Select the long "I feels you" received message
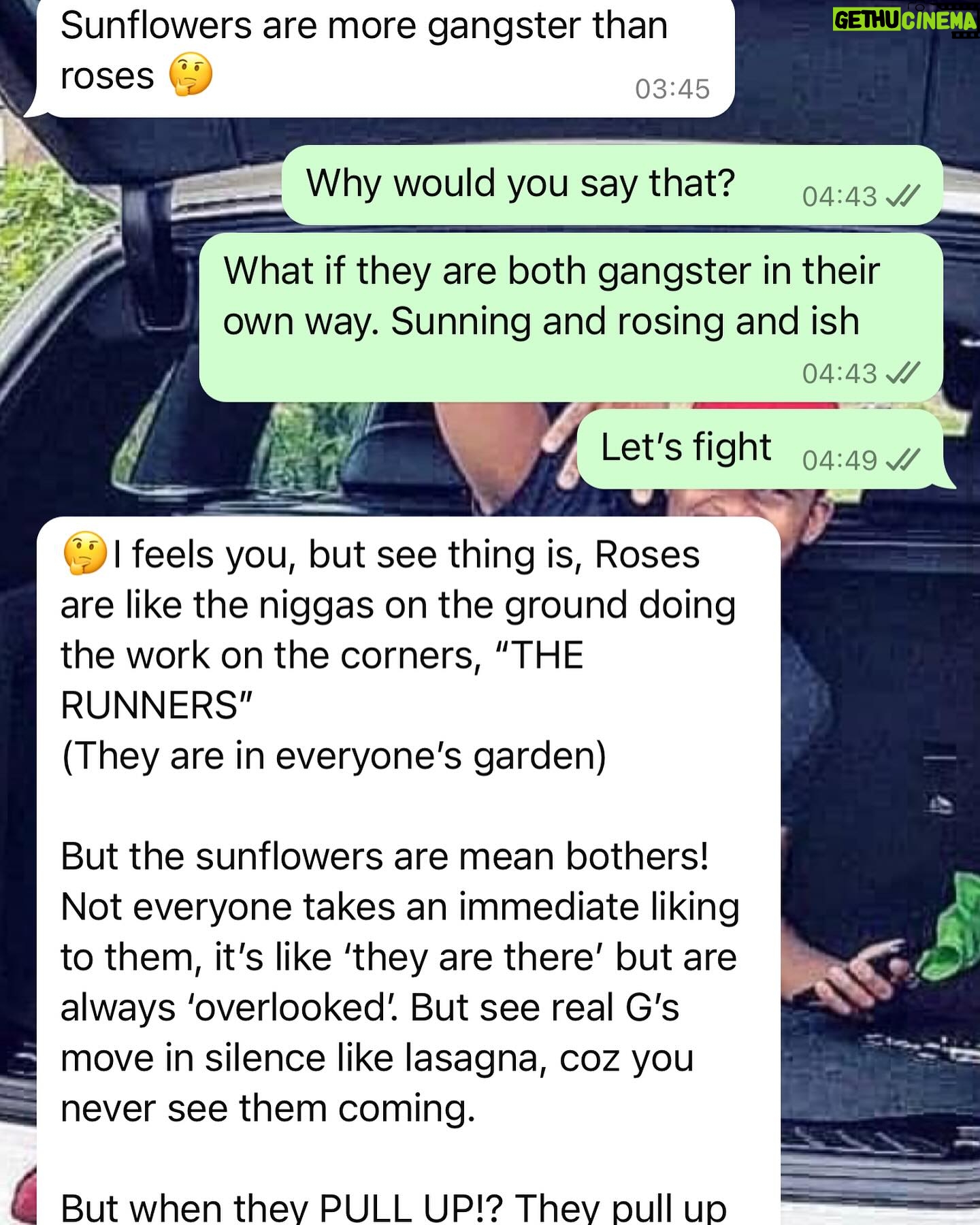The height and width of the screenshot is (1225, 980). pos(408,871)
